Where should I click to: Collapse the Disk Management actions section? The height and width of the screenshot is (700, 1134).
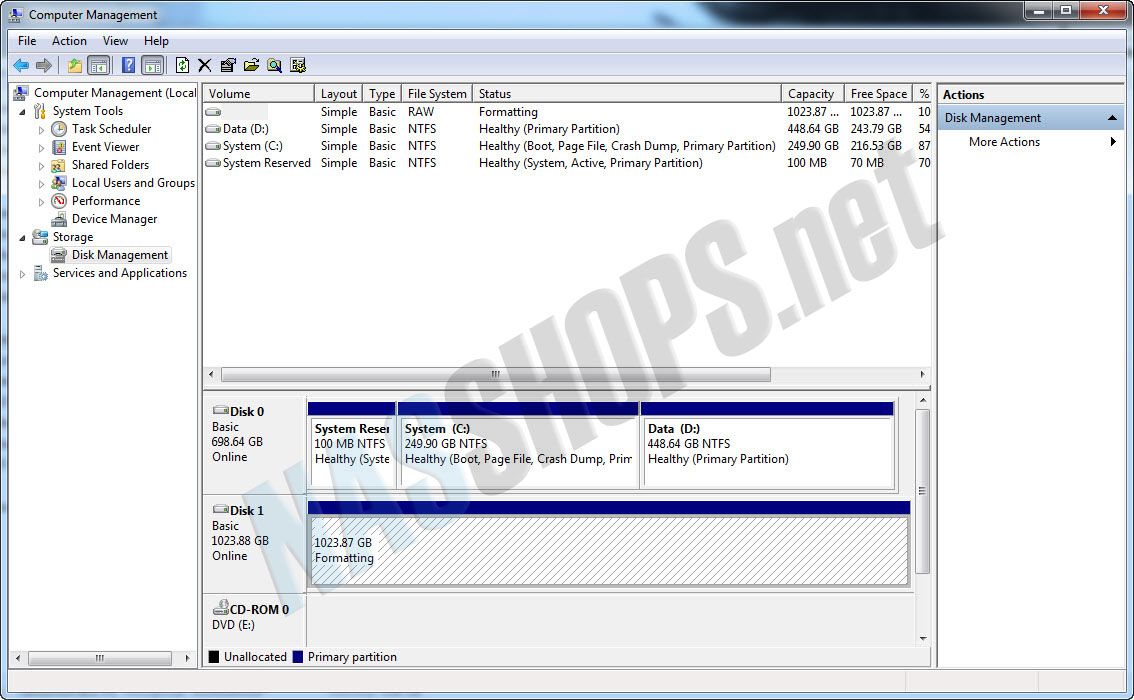point(1112,118)
